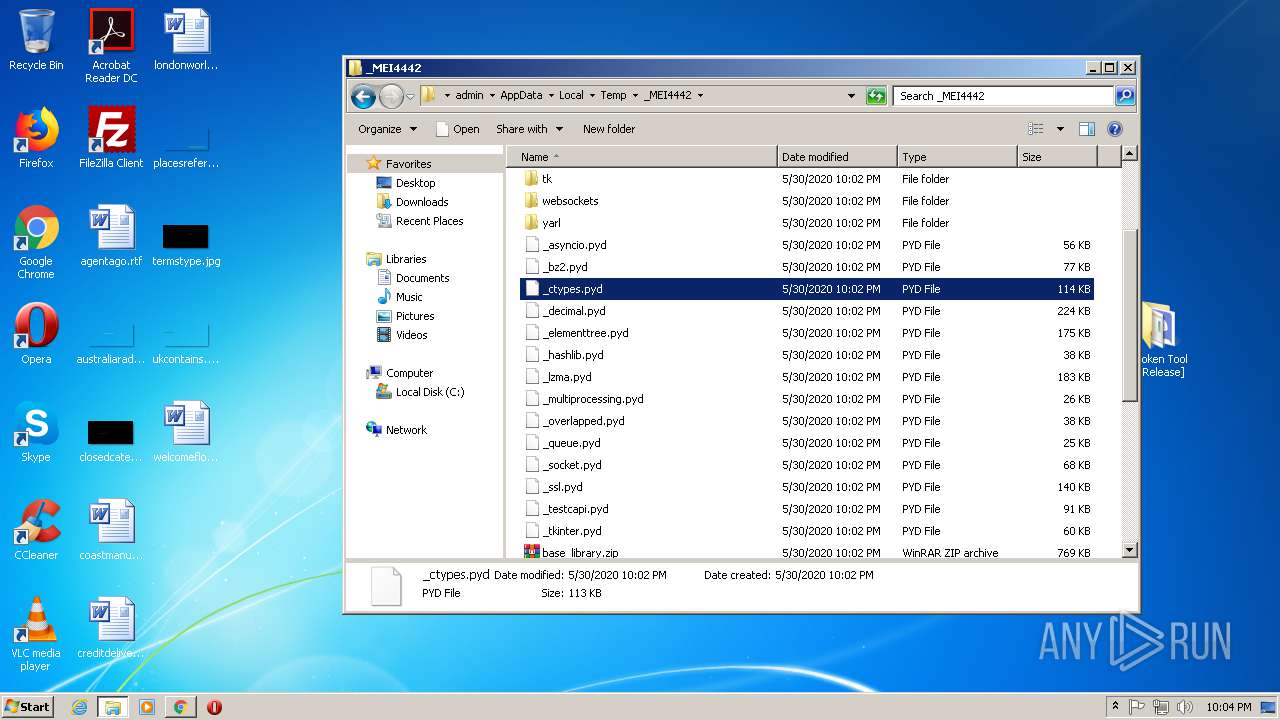The width and height of the screenshot is (1280, 720).
Task: Select the agentago.rtf desktop file
Action: [111, 236]
